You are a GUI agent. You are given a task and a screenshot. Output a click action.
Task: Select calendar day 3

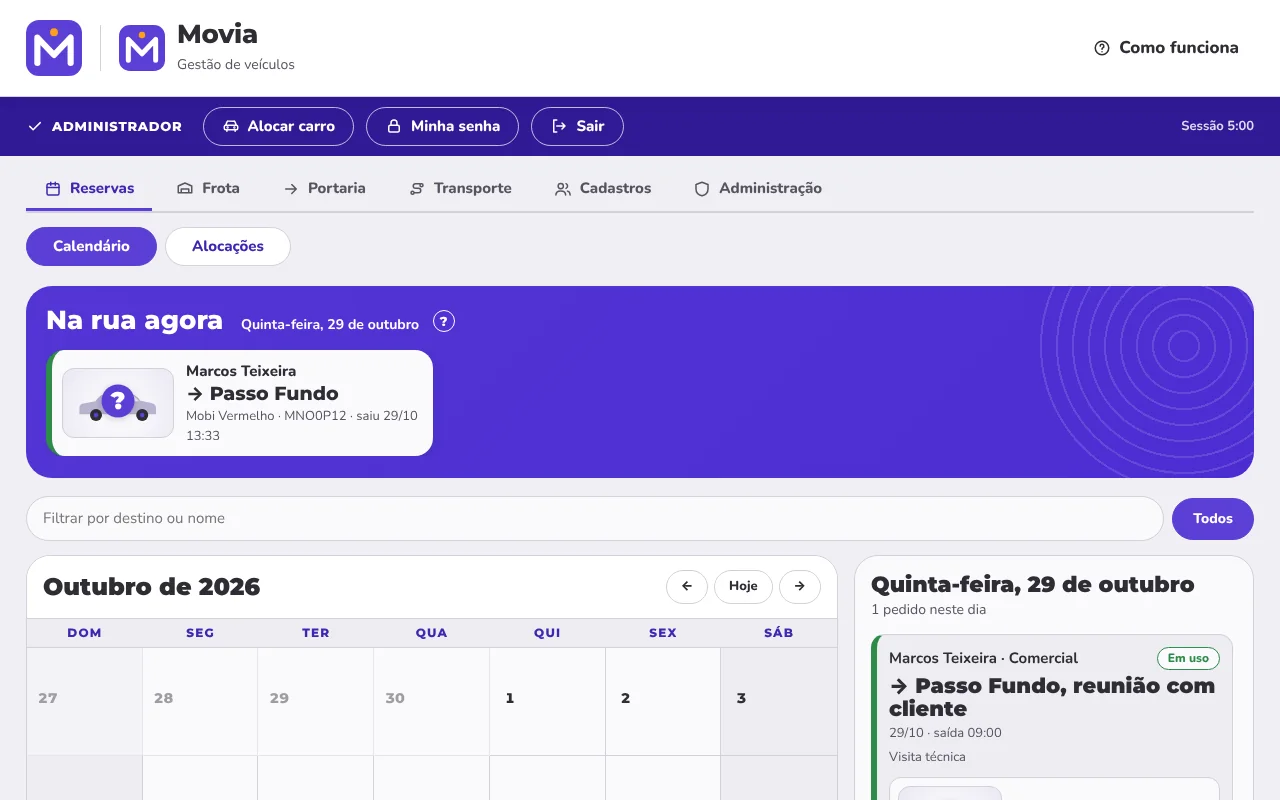point(779,701)
